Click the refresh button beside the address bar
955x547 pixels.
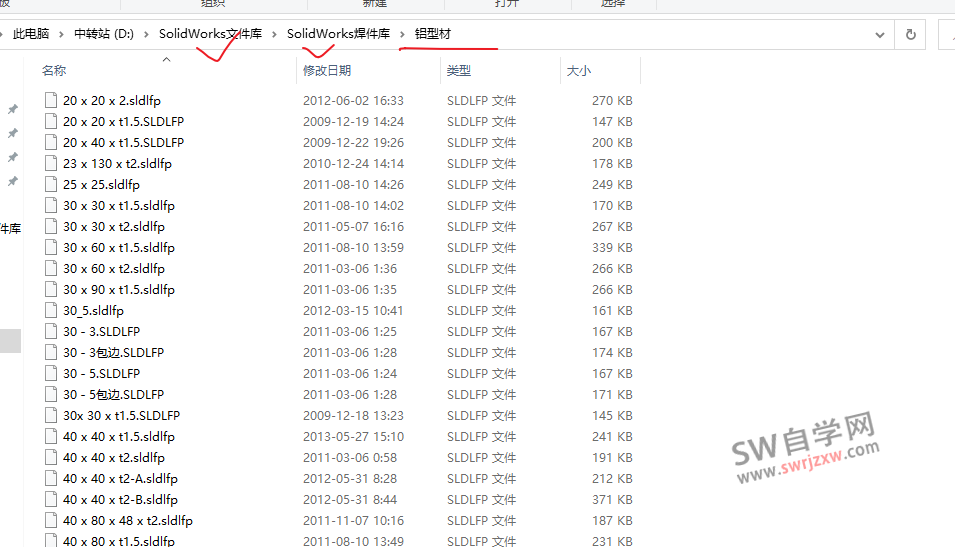coord(910,34)
